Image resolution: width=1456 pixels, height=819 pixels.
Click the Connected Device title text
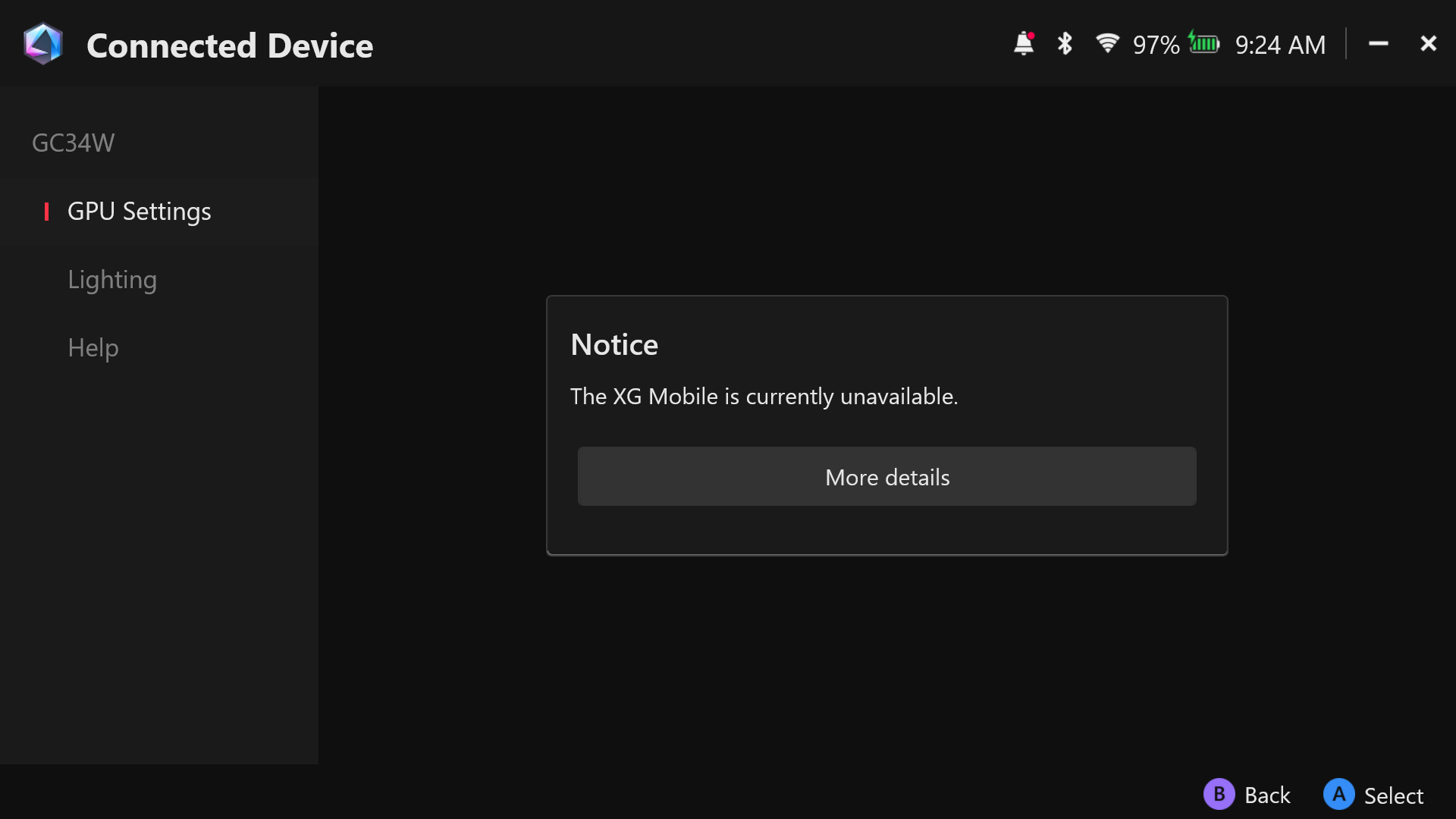tap(230, 45)
